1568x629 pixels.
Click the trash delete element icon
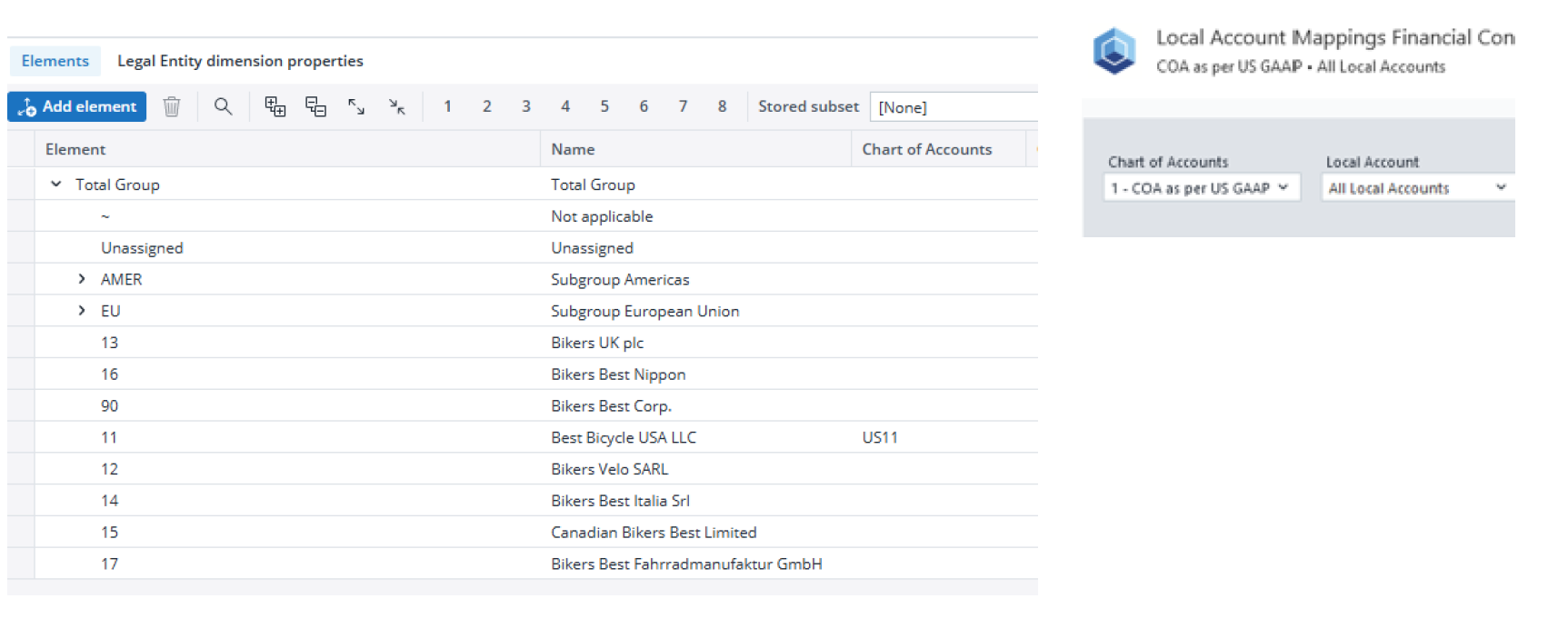click(171, 107)
